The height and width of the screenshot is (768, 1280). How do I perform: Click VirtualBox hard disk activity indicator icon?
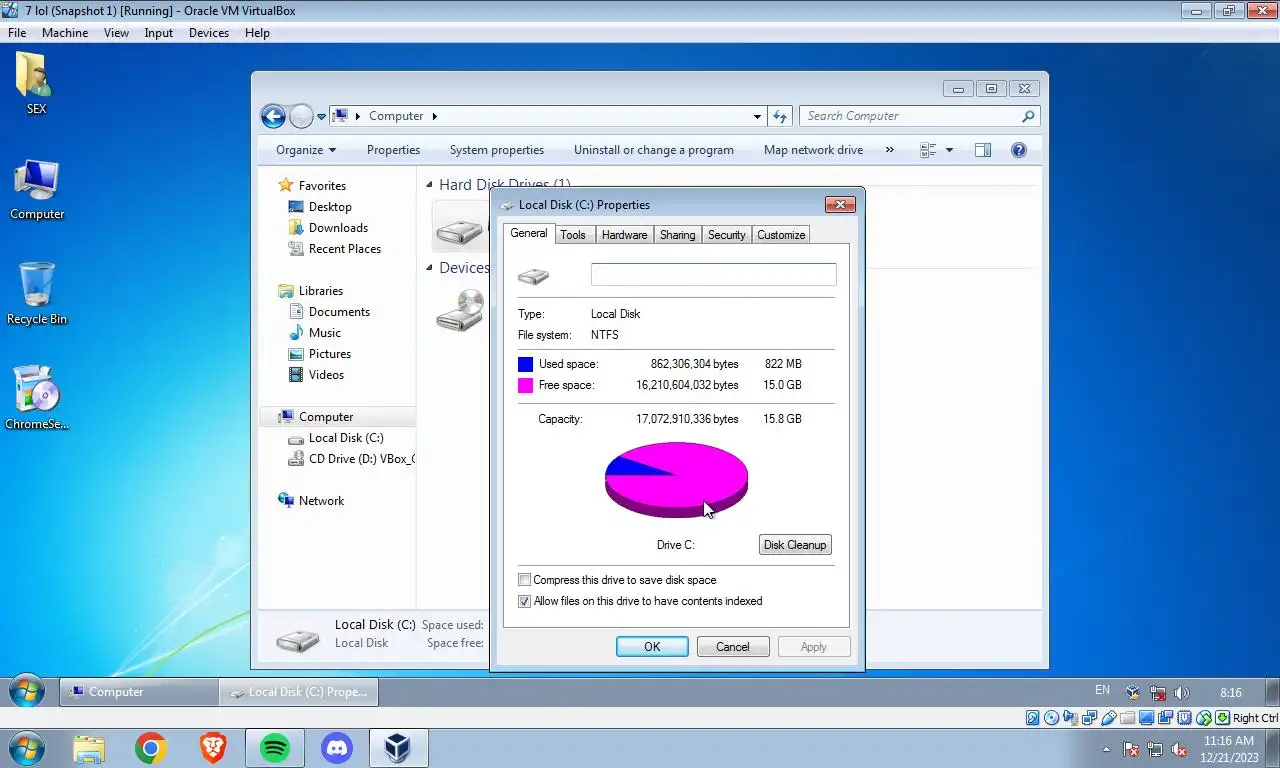coord(1033,718)
